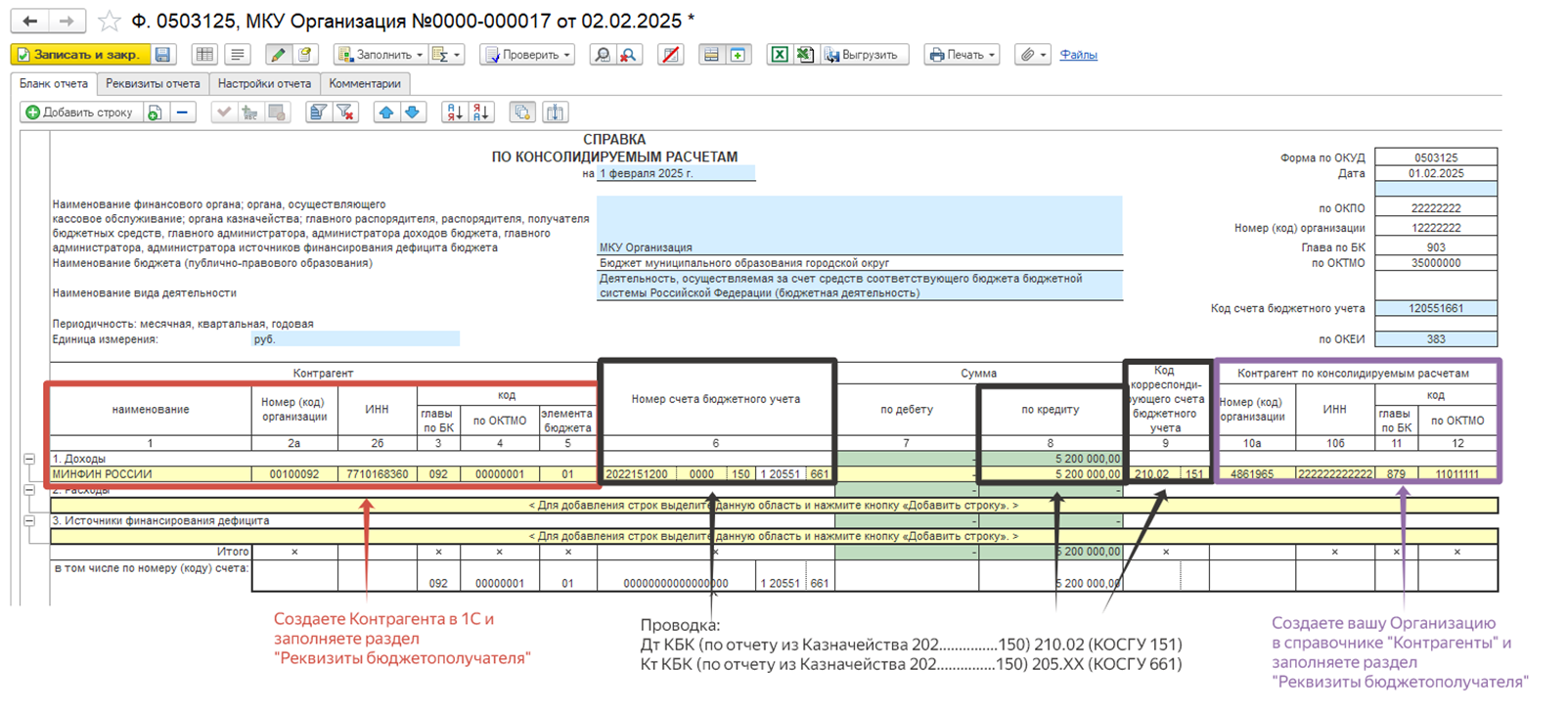1568x713 pixels.
Task: Open the Файлы link
Action: pos(1078,55)
